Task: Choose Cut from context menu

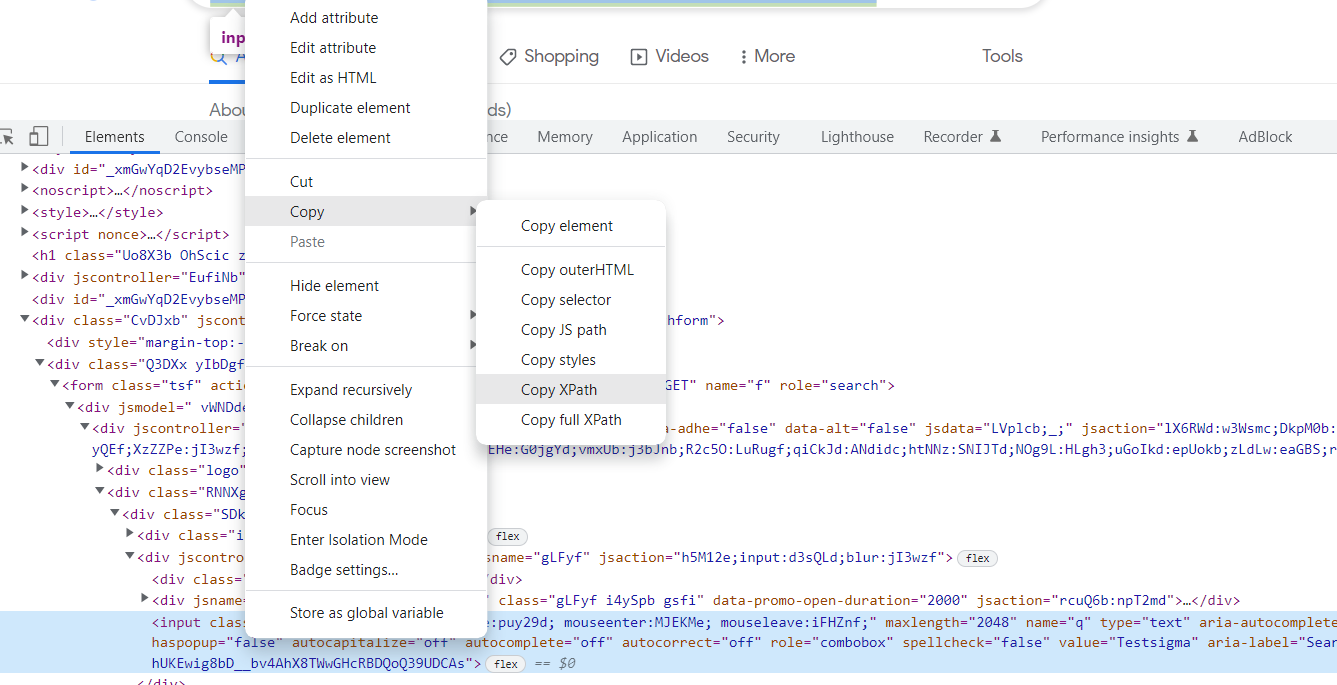Action: (x=366, y=182)
